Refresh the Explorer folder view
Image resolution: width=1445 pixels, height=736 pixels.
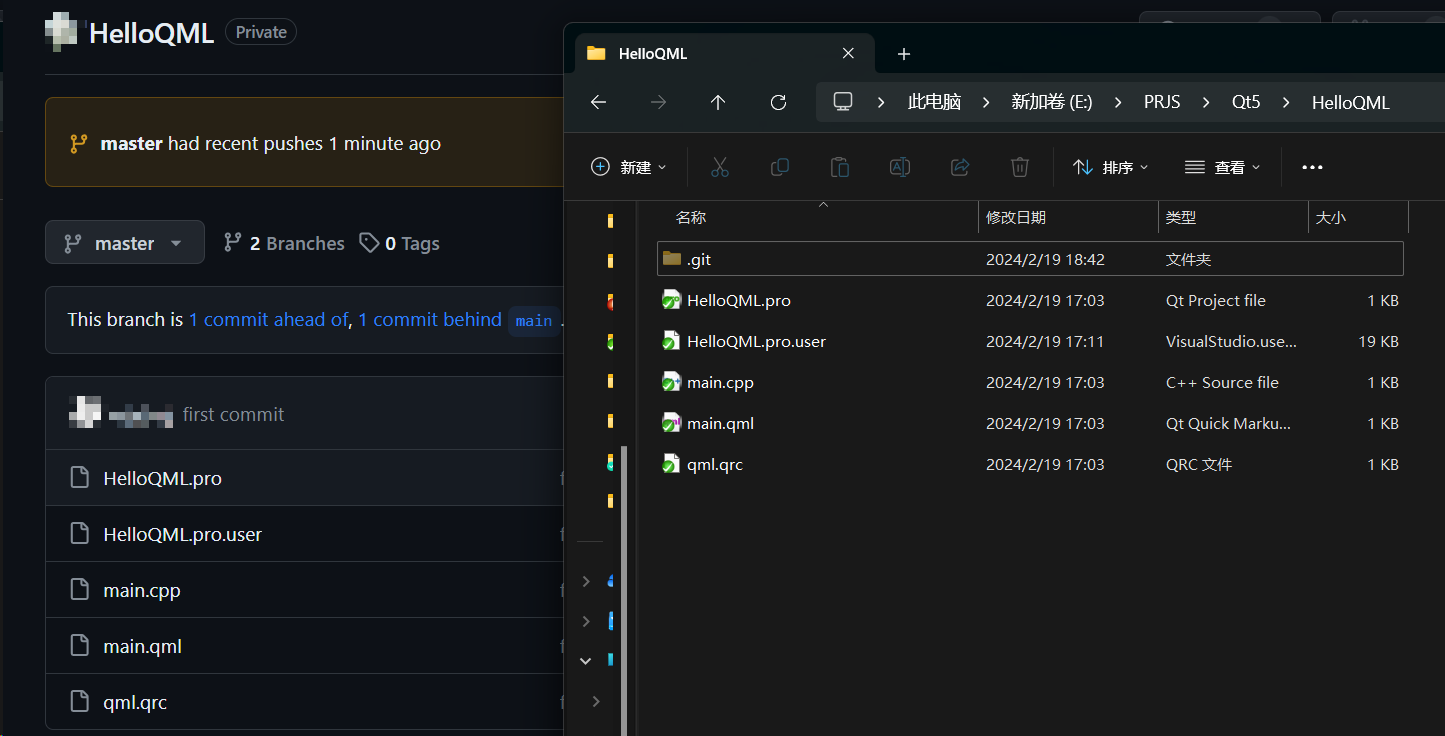[x=778, y=102]
